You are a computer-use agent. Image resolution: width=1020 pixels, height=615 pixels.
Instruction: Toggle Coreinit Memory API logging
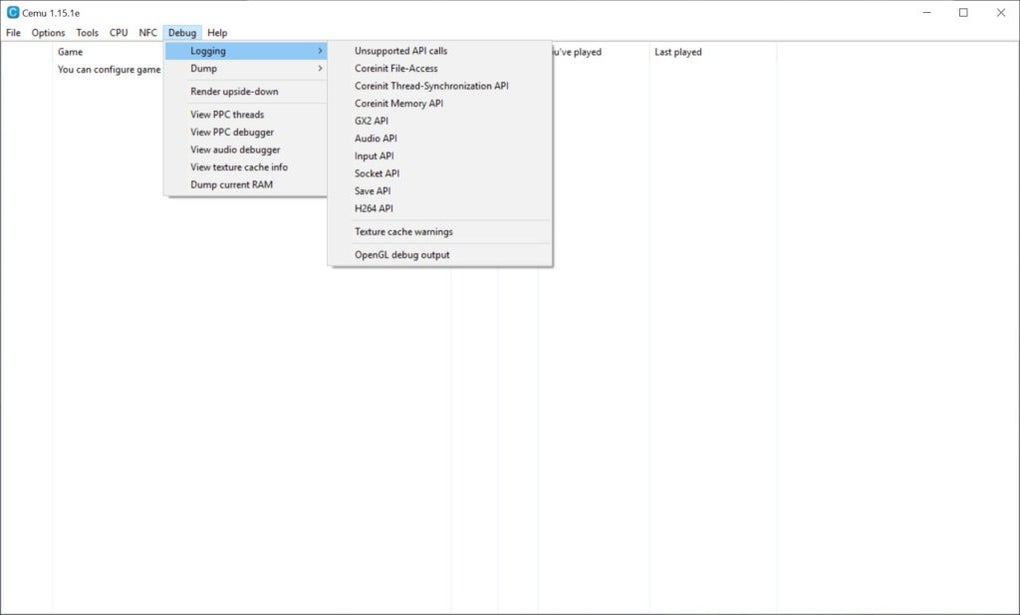[x=440, y=103]
